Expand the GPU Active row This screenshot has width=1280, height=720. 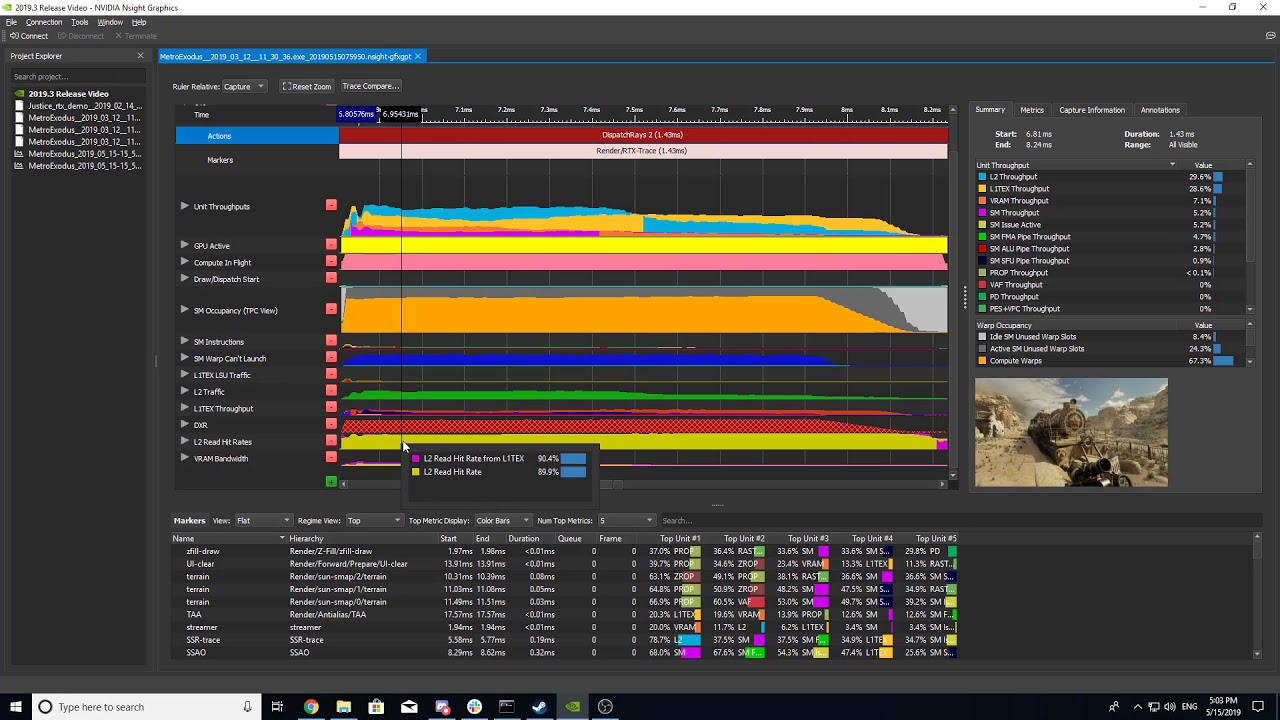[184, 245]
